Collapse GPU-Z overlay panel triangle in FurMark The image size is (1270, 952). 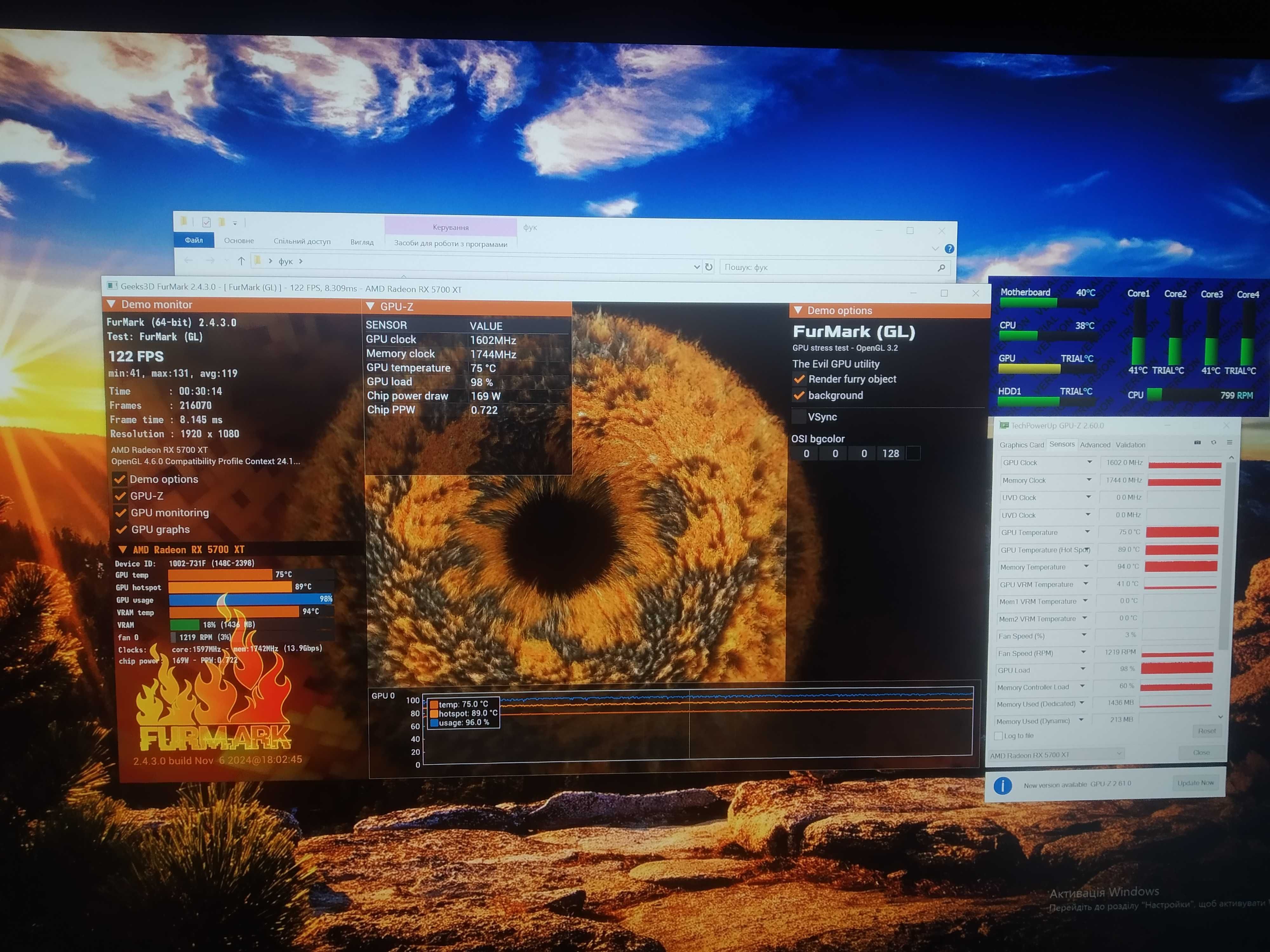click(x=370, y=307)
